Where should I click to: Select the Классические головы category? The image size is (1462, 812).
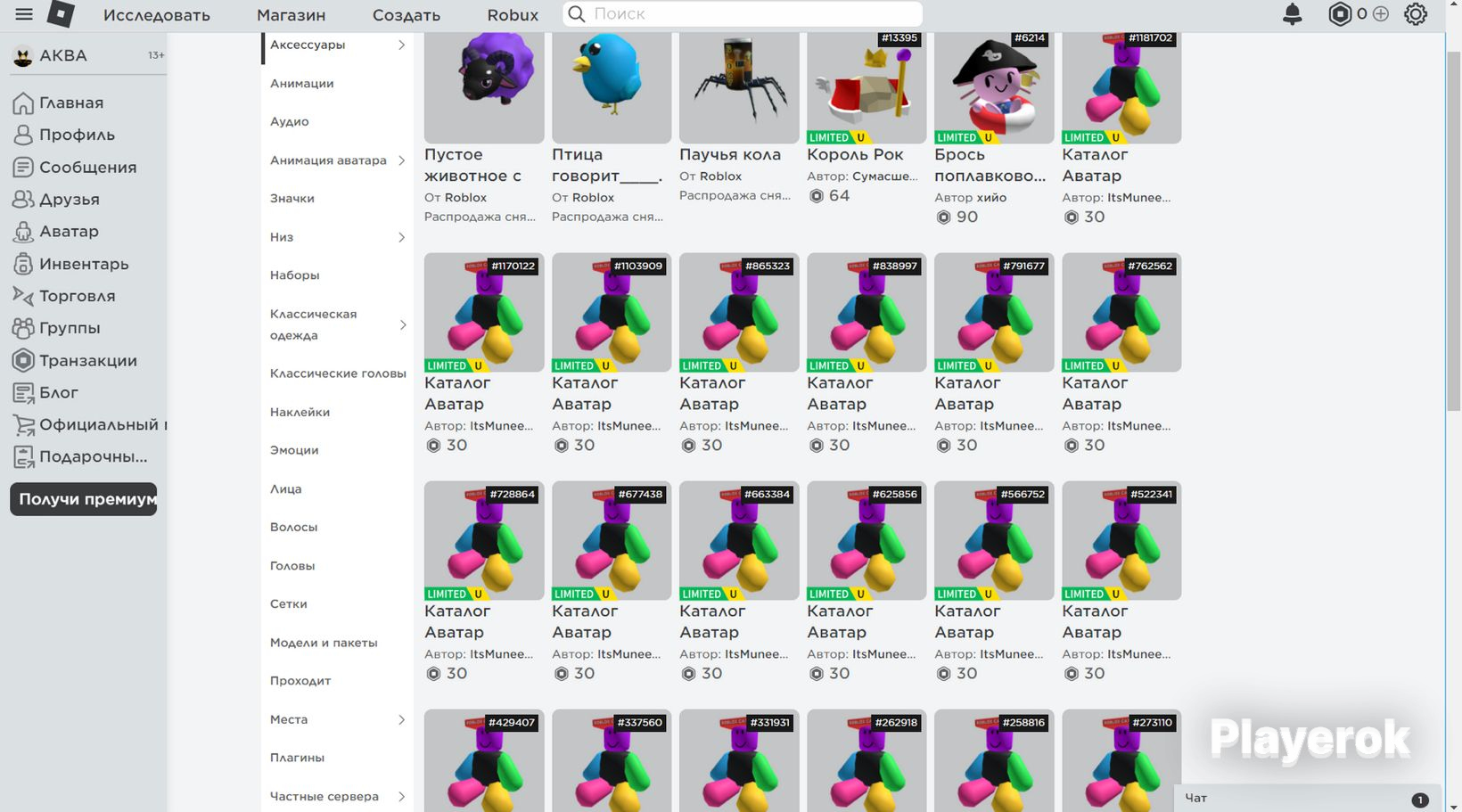[338, 373]
